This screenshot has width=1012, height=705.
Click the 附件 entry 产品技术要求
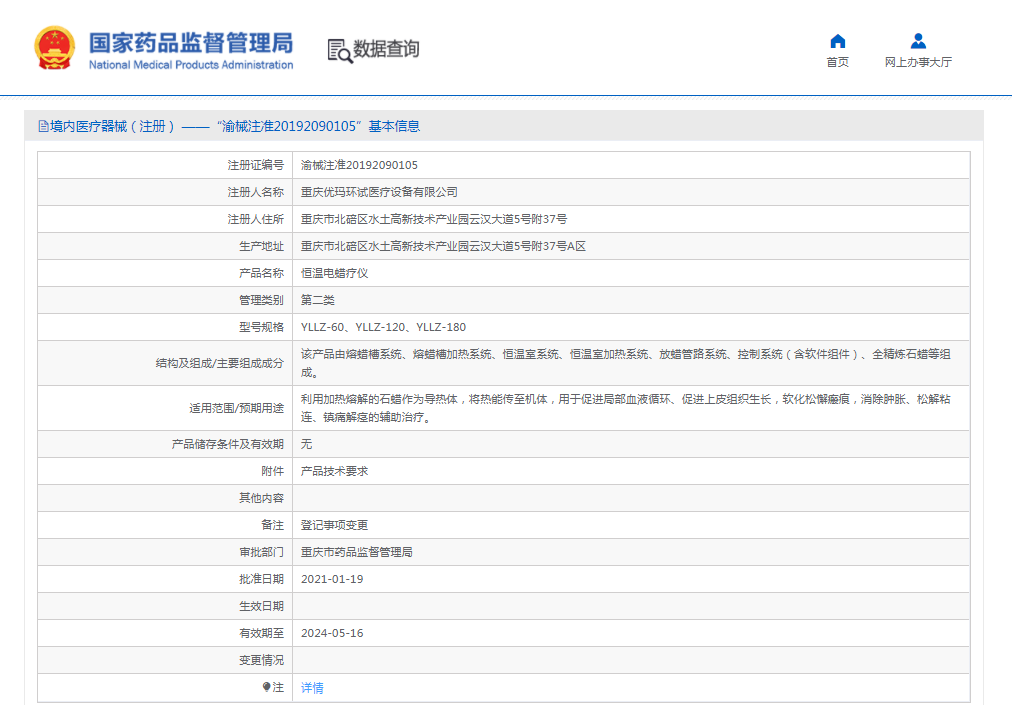pos(336,470)
